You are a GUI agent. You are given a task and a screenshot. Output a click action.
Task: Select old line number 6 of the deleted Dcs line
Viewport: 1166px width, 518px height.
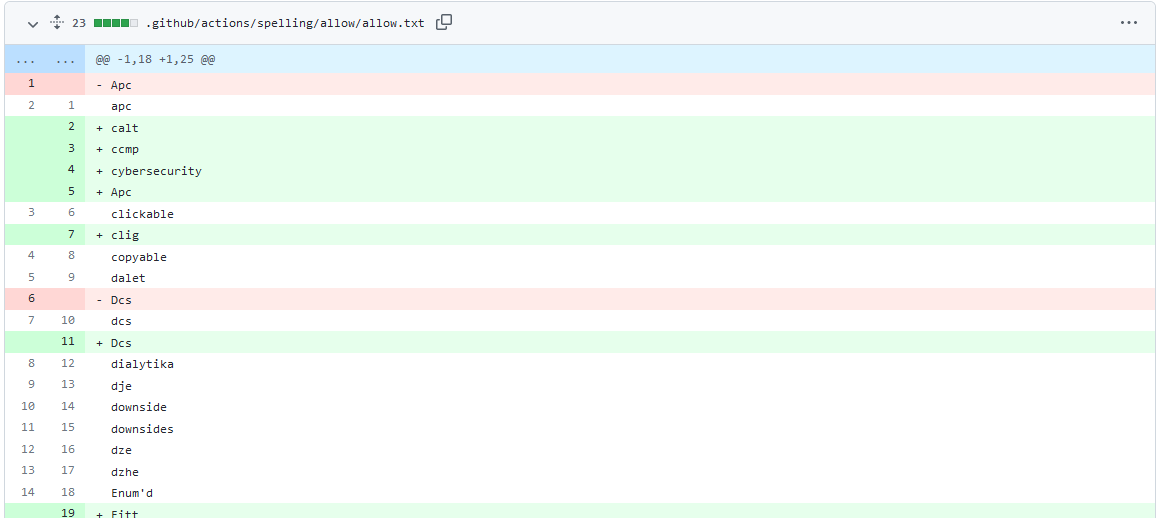(31, 299)
